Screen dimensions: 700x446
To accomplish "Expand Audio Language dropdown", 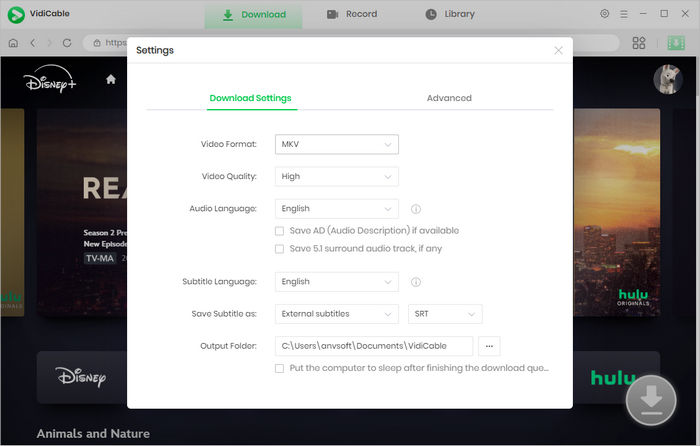I will [x=337, y=208].
